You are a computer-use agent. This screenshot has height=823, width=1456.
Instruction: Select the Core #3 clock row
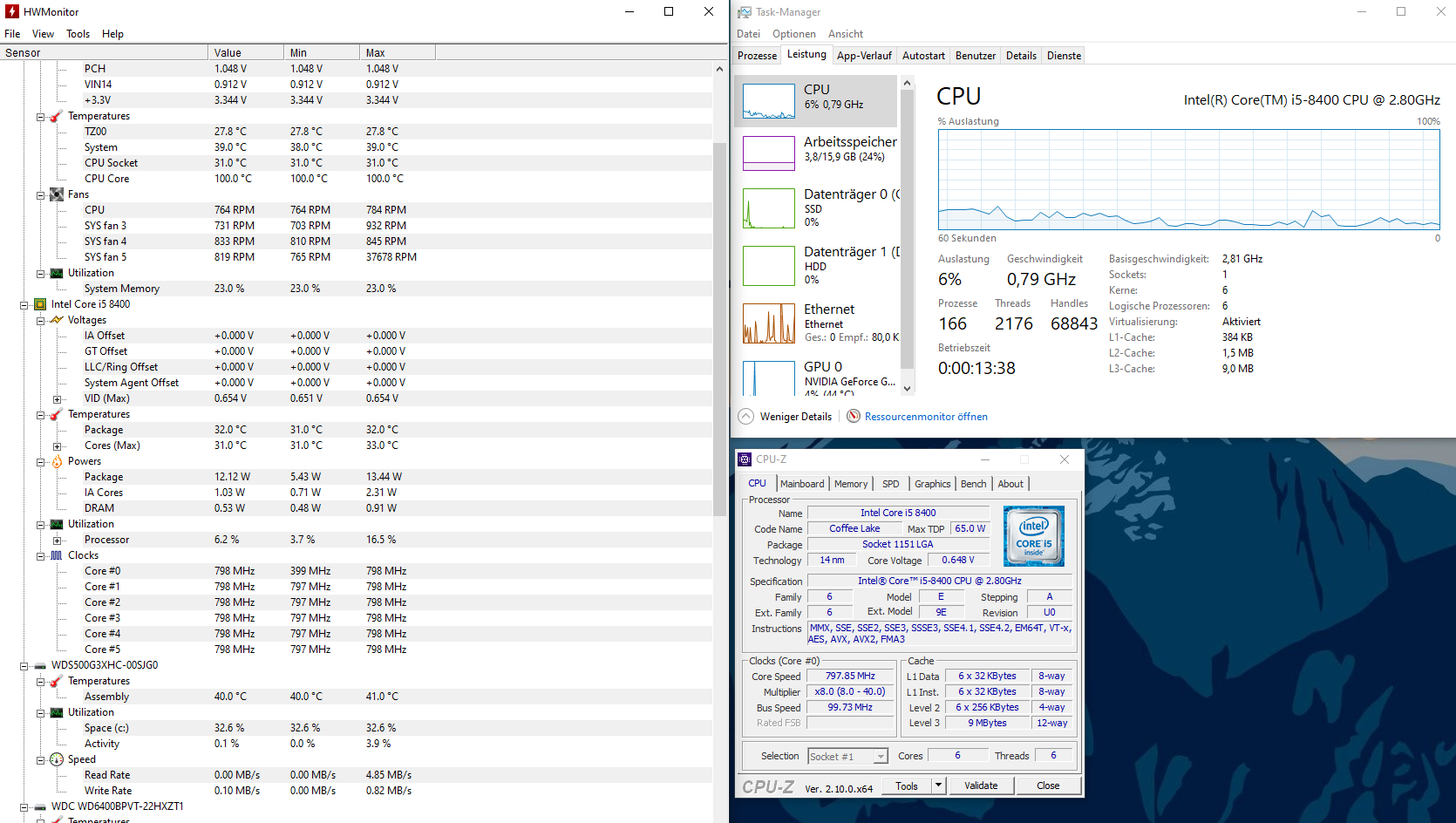(356, 618)
